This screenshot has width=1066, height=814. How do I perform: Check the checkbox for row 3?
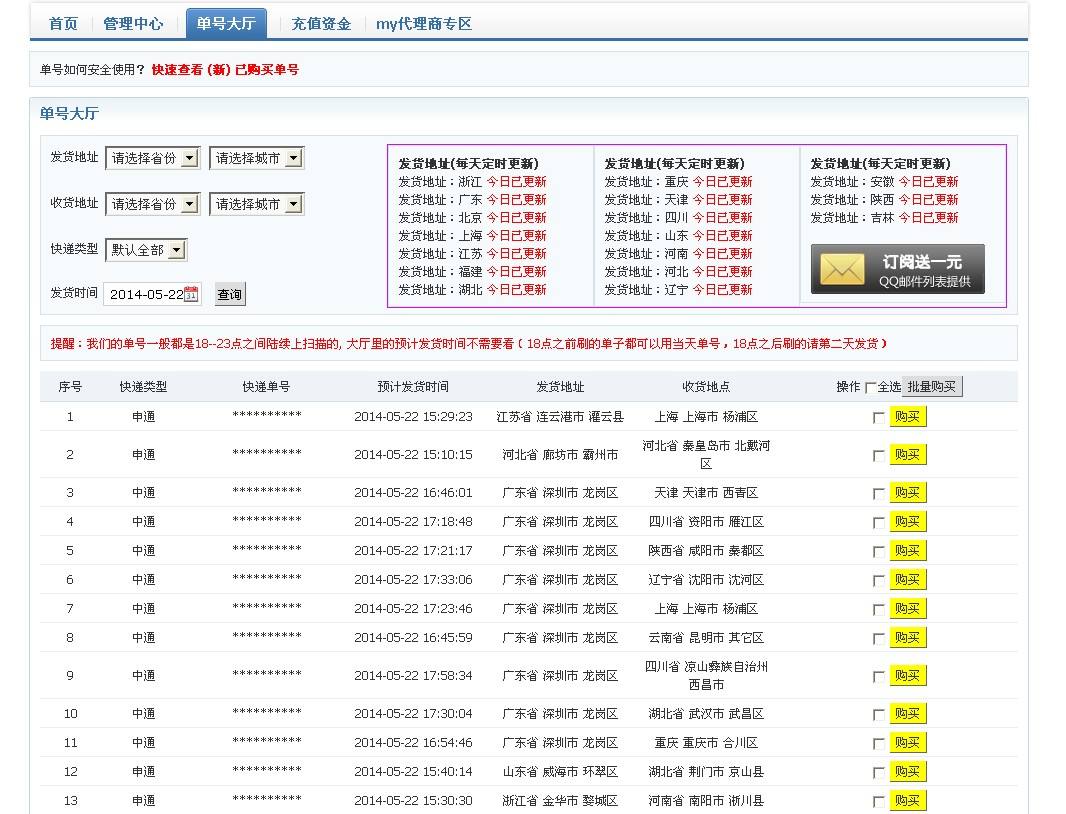click(x=878, y=494)
